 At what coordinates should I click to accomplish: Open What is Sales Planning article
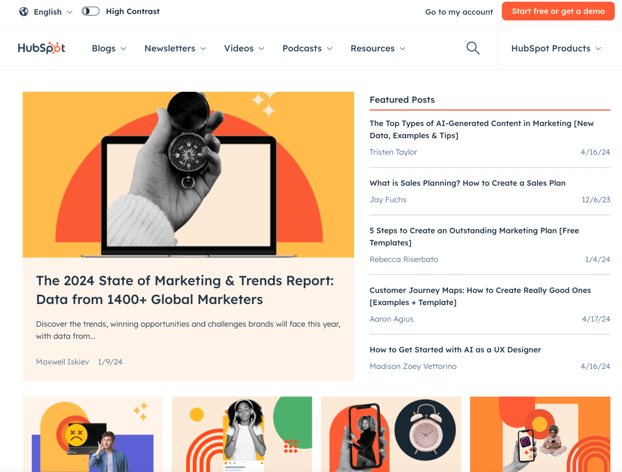(467, 183)
